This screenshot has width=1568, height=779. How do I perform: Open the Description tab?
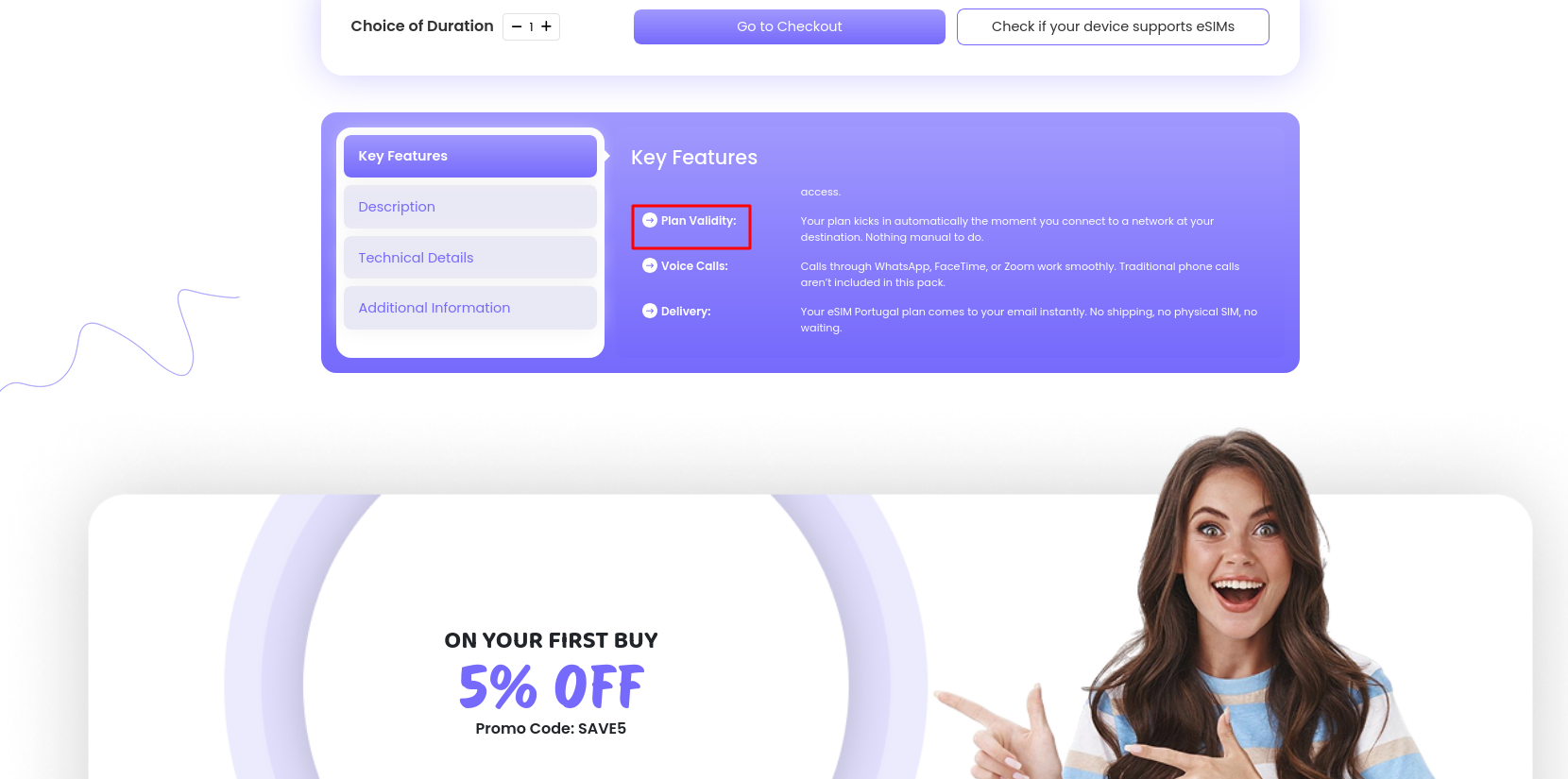pyautogui.click(x=470, y=207)
